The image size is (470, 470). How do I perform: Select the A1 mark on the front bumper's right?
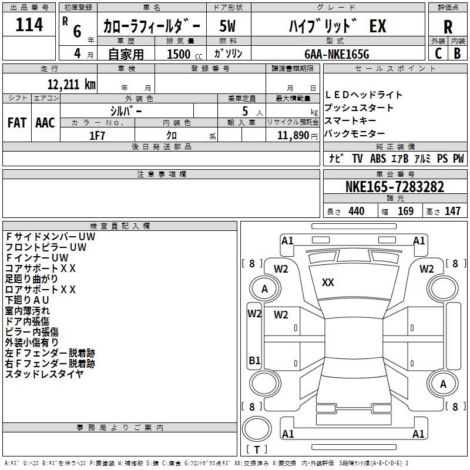coord(419,240)
